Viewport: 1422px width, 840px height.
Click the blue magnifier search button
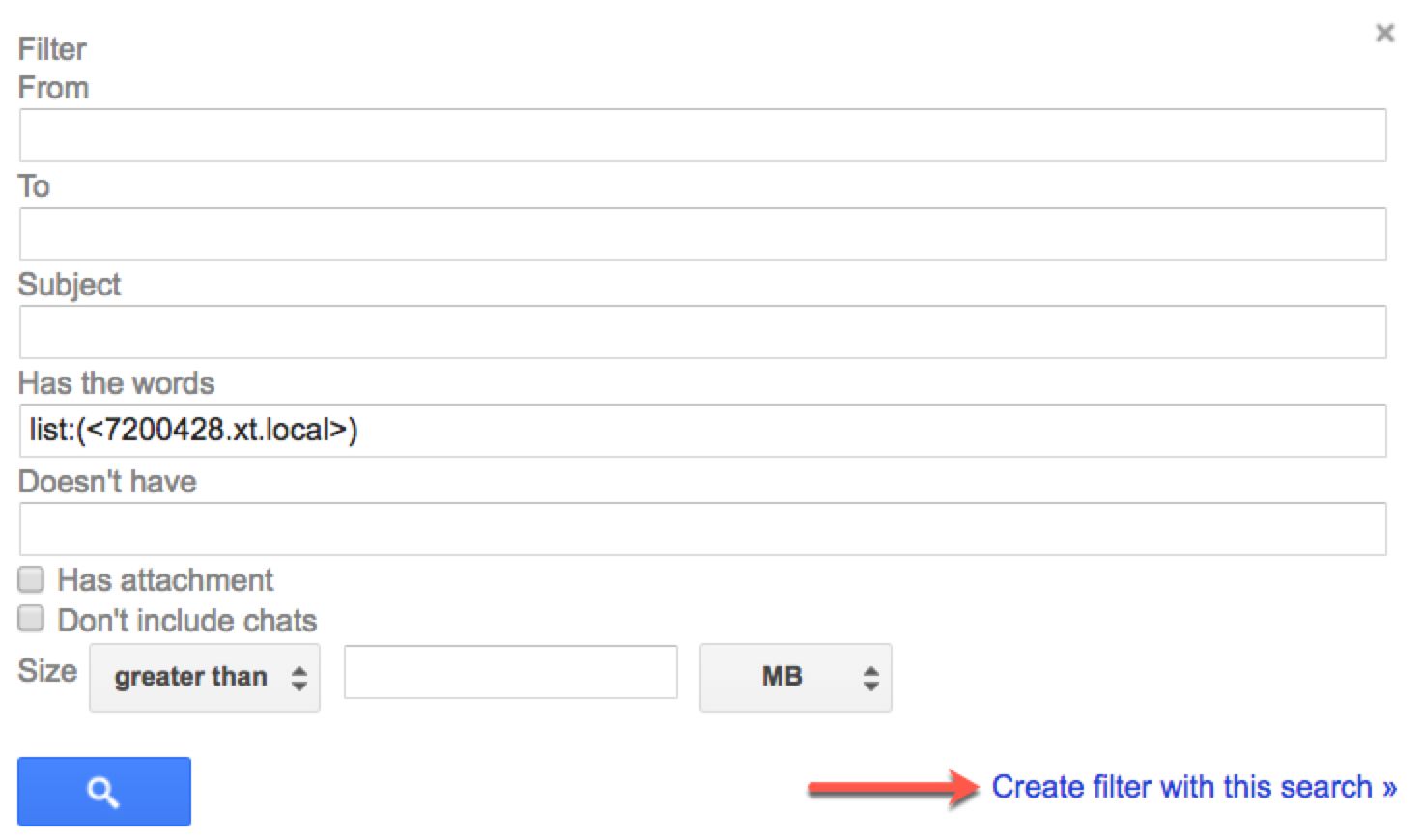click(104, 792)
